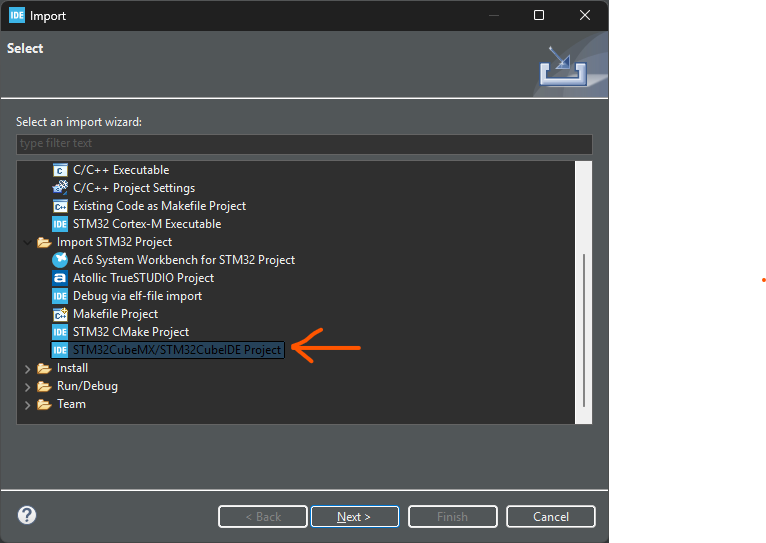The image size is (766, 543).
Task: Click the Debug via elf-file import icon
Action: [60, 296]
